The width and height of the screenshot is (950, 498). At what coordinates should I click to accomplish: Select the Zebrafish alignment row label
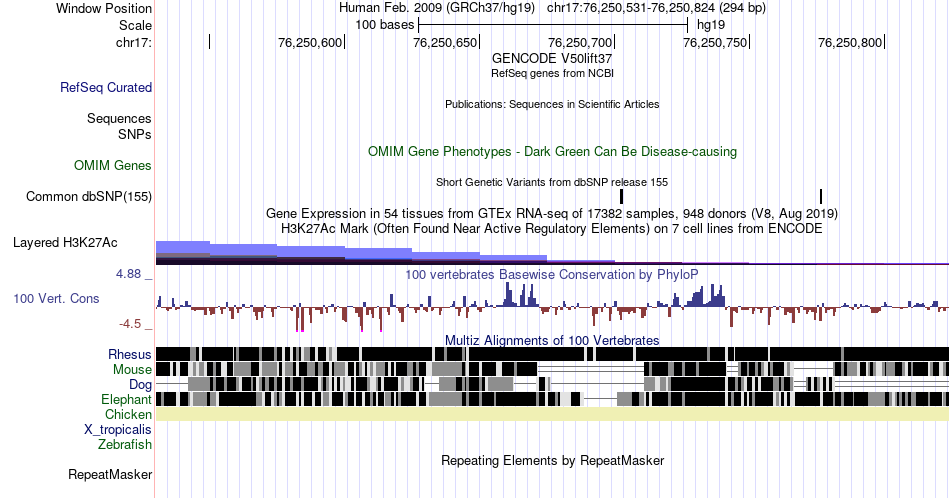tap(125, 444)
